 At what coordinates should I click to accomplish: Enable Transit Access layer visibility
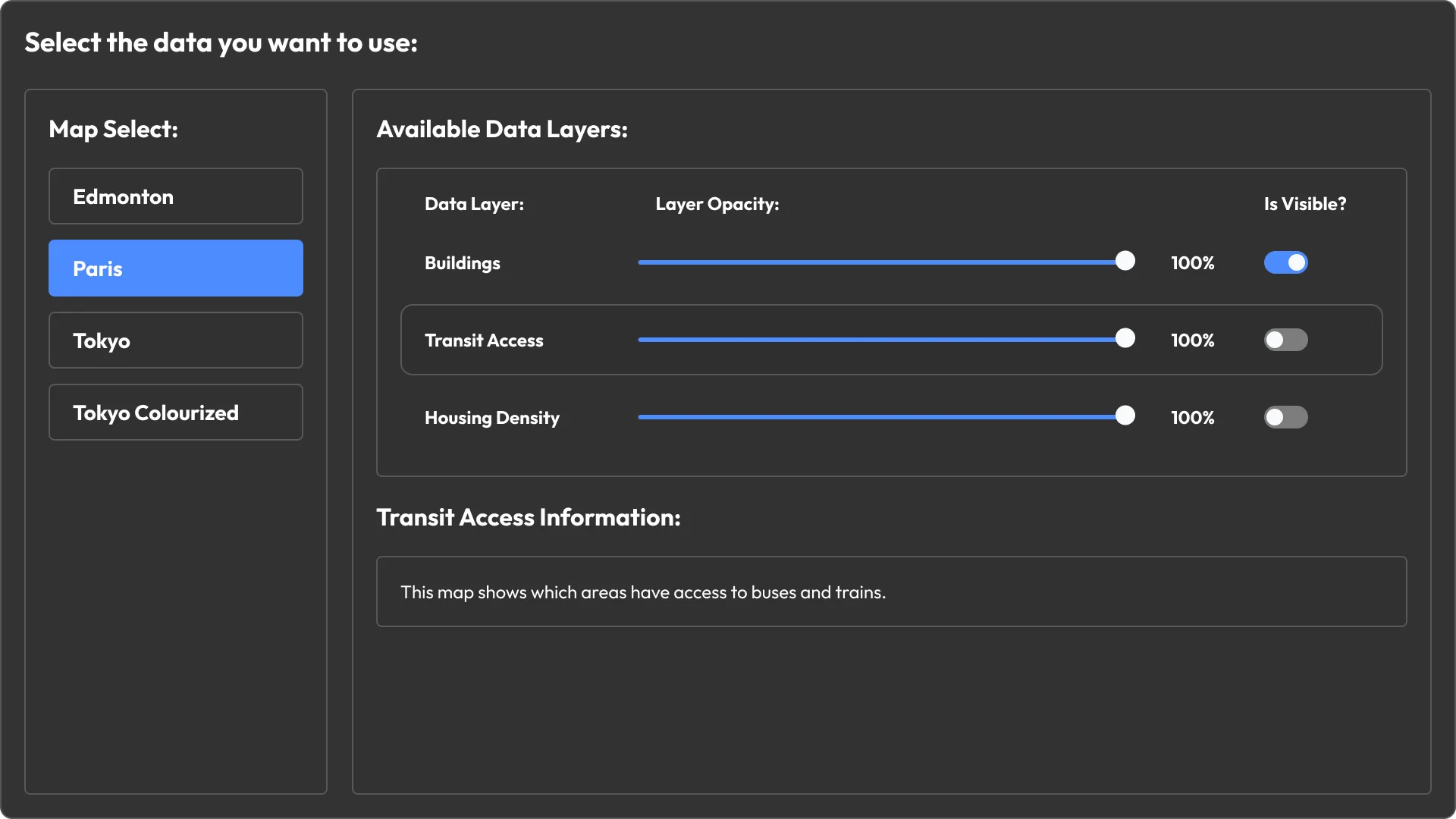tap(1285, 340)
